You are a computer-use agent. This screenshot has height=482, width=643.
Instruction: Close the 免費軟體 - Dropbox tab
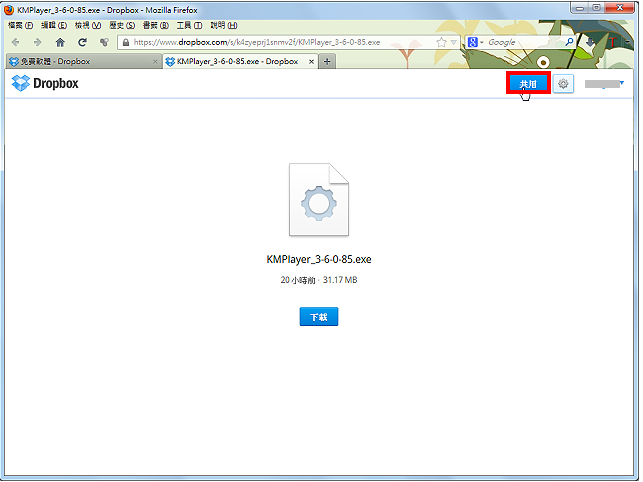(155, 62)
